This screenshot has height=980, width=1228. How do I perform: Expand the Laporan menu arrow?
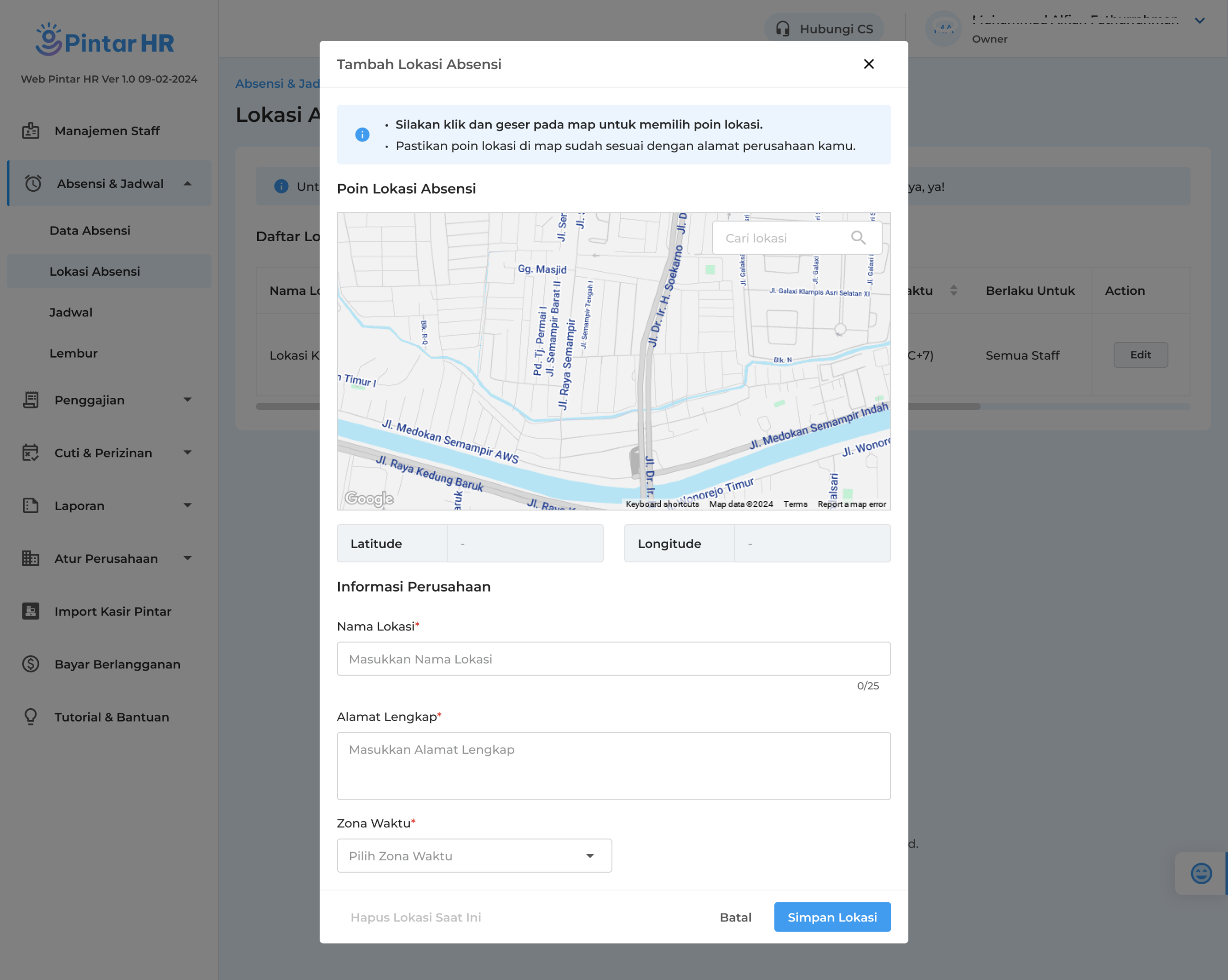pyautogui.click(x=188, y=505)
